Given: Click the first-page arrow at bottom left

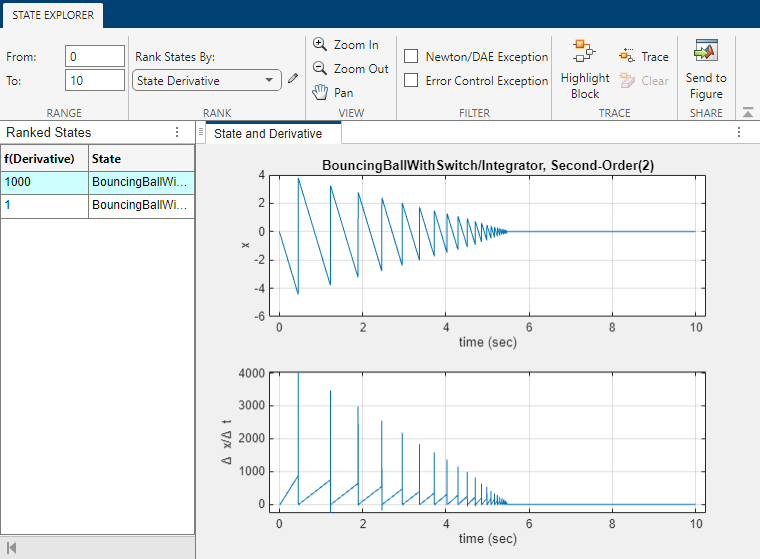Looking at the screenshot, I should [x=12, y=548].
